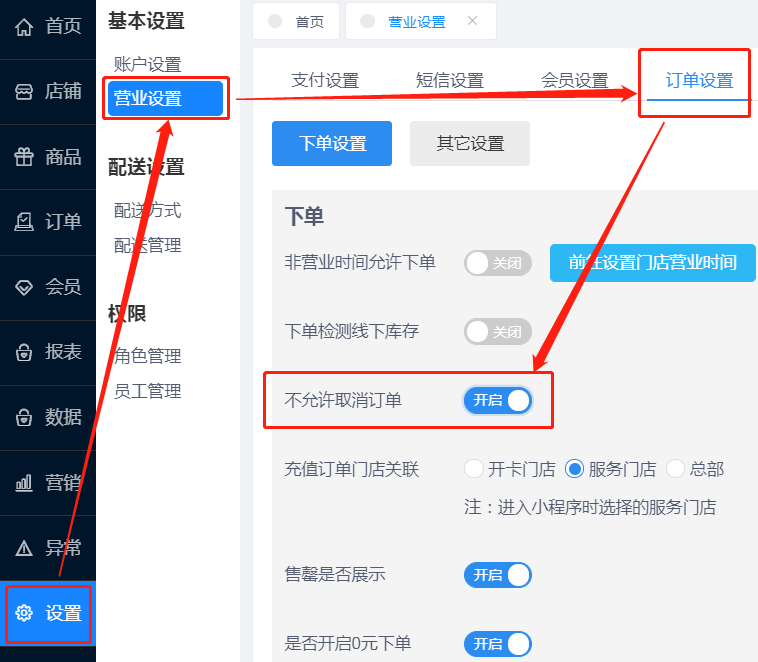Click the 基本设置 heading

[x=146, y=21]
